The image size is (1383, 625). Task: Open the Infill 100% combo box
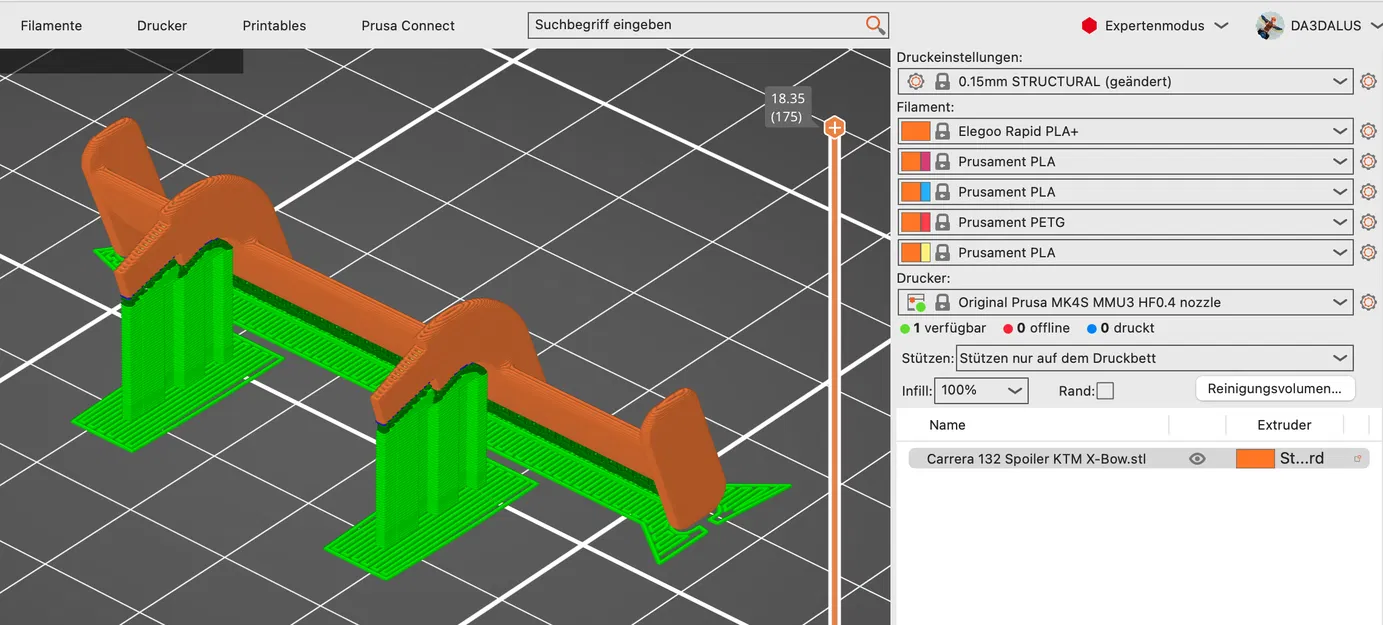981,390
